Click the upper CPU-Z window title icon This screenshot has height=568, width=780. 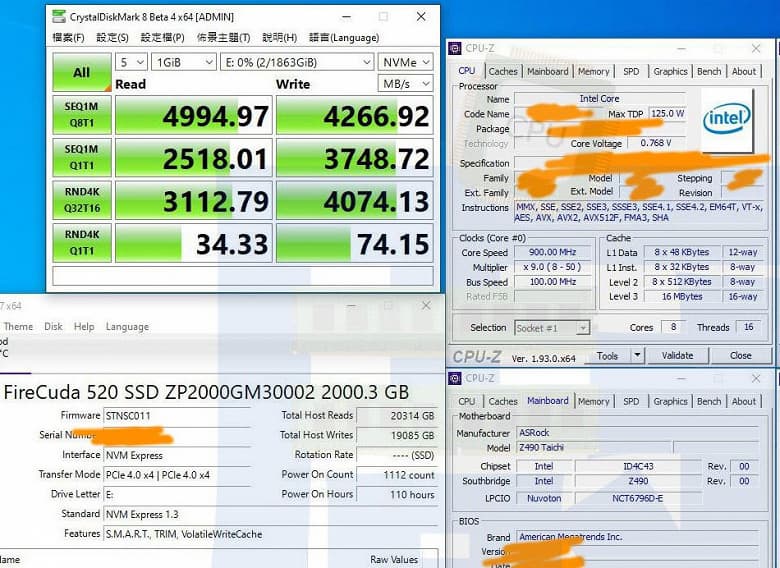coord(455,48)
